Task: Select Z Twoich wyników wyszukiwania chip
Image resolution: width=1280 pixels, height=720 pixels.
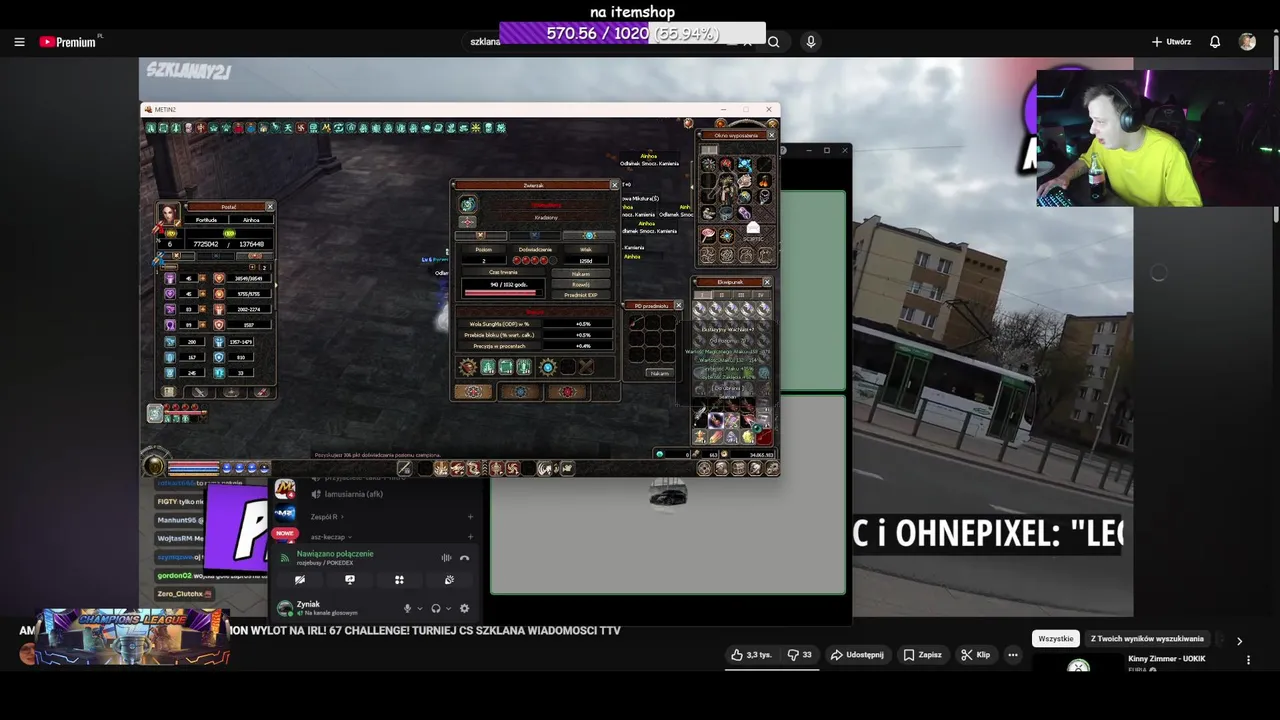Action: (x=1147, y=639)
